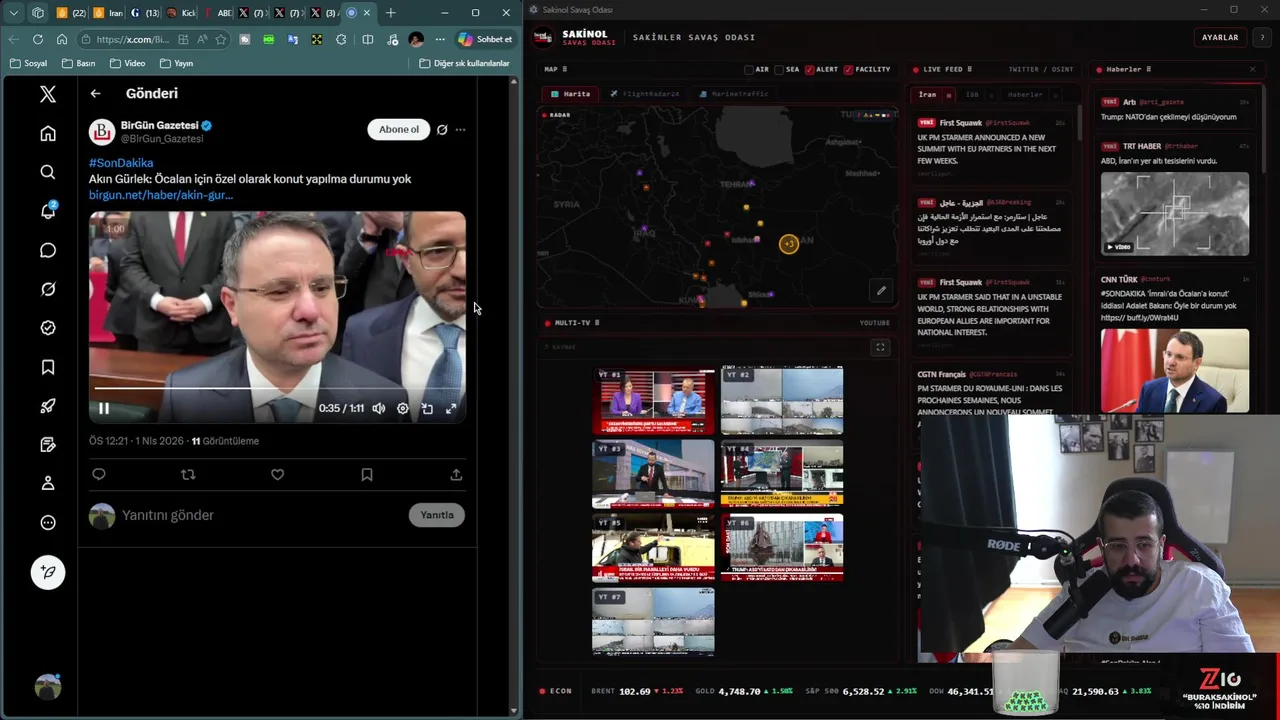Expand browser tab list chevron
The height and width of the screenshot is (720, 1280).
pyautogui.click(x=14, y=13)
